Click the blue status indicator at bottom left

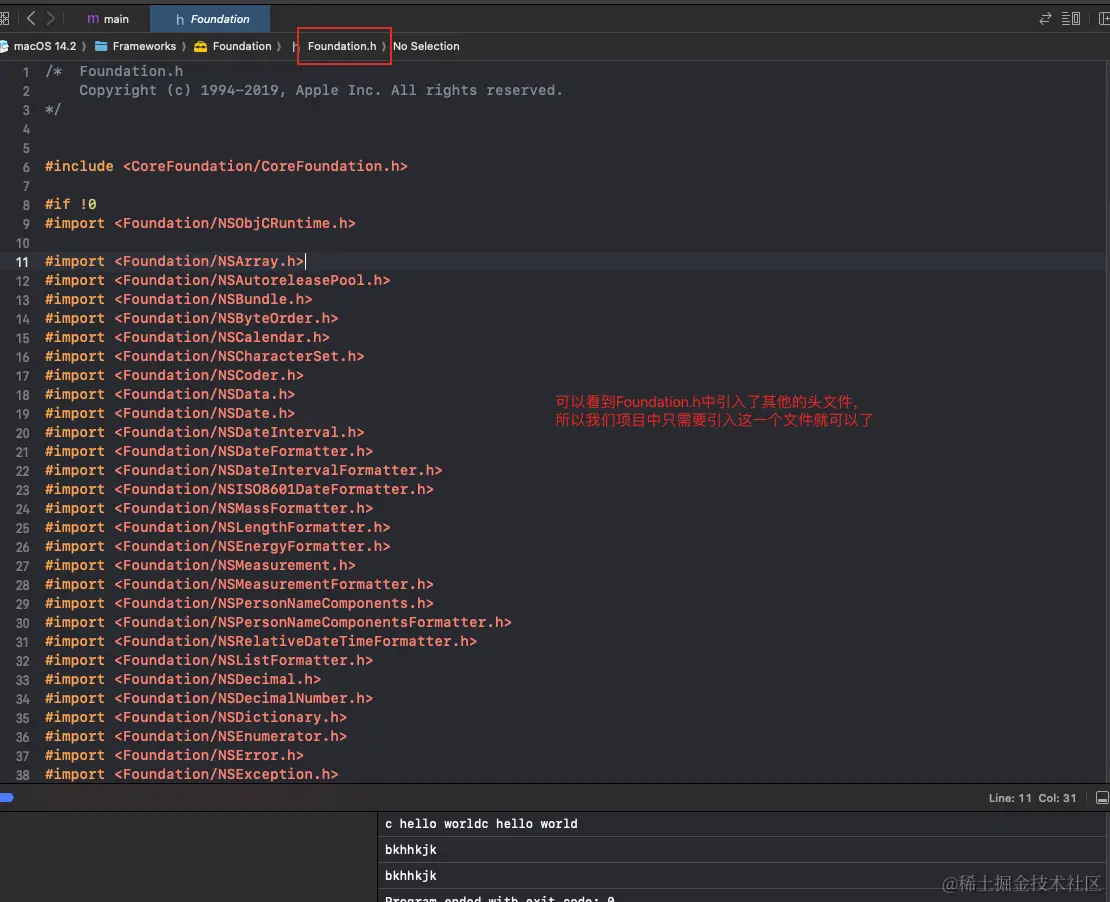pos(7,798)
